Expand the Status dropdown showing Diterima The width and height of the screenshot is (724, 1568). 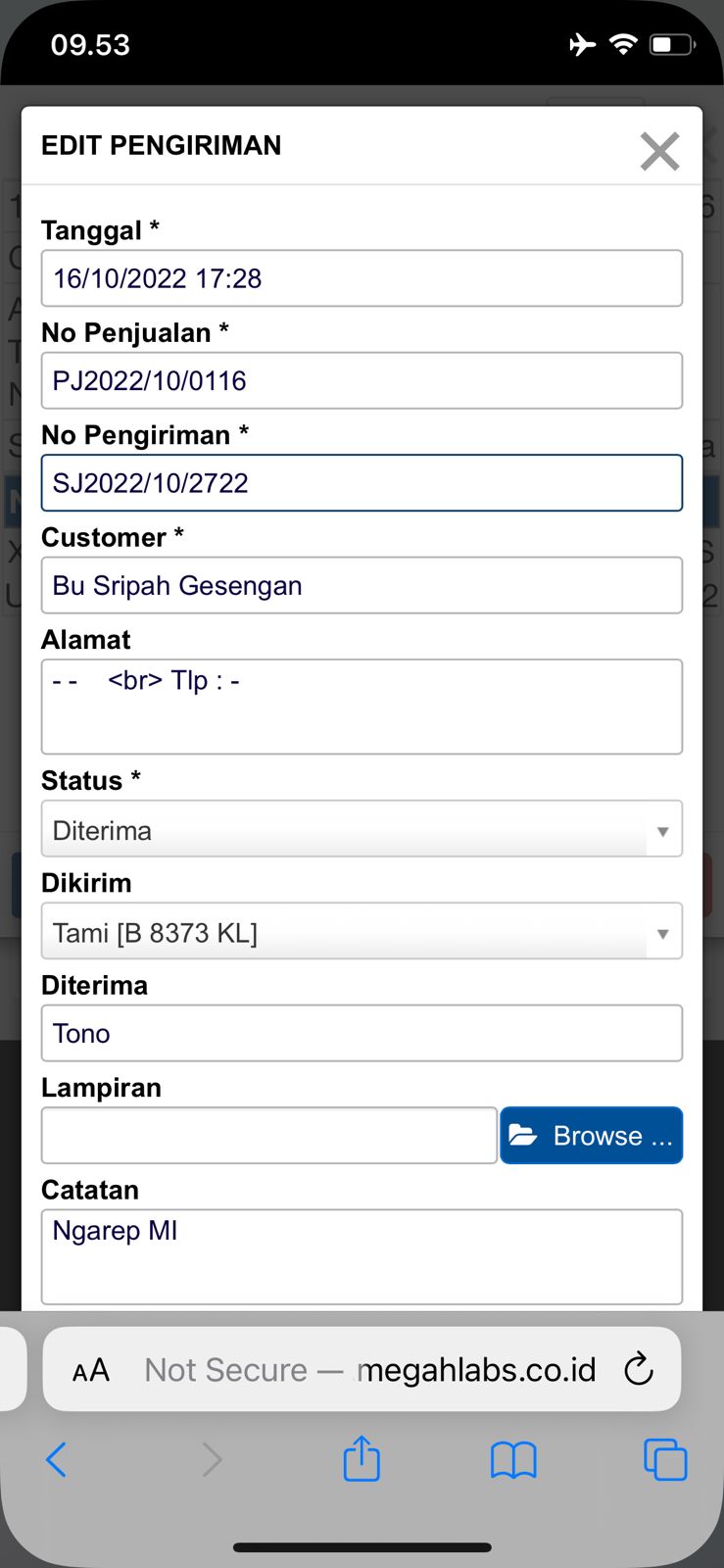[362, 829]
